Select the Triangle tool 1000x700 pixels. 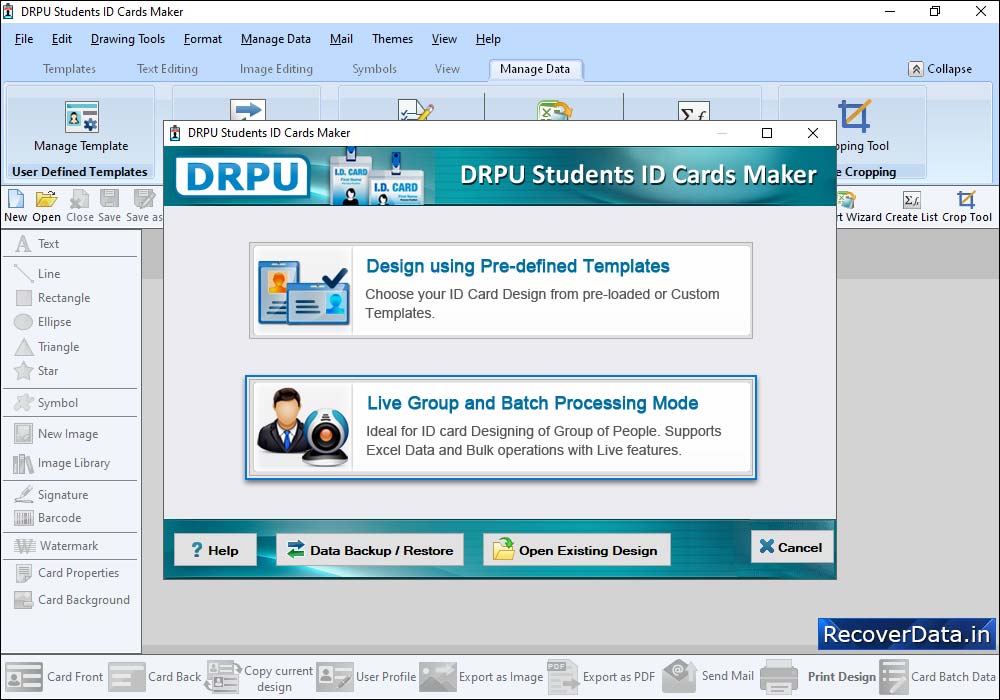(x=47, y=347)
